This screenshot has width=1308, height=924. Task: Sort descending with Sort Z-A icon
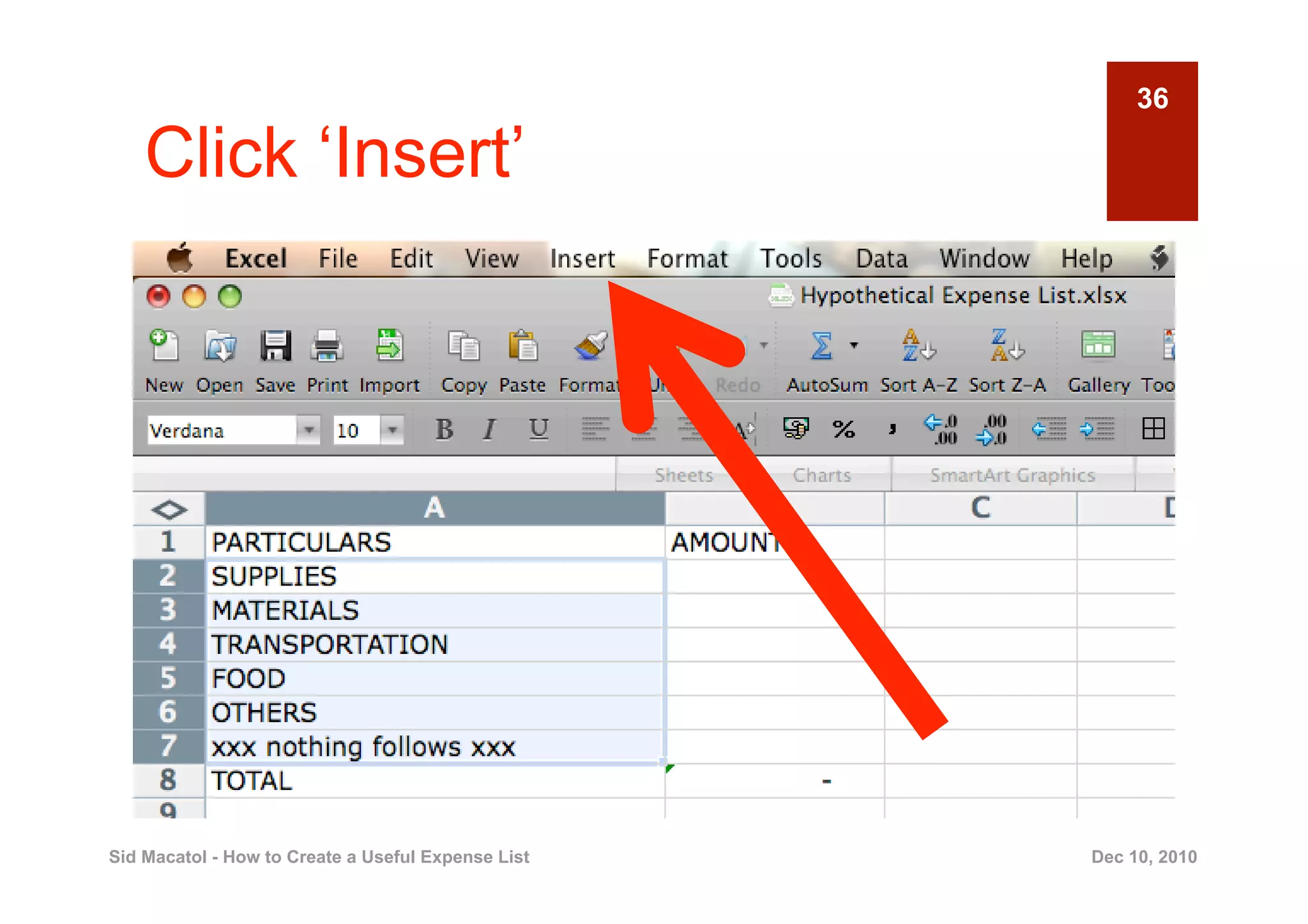click(1007, 345)
